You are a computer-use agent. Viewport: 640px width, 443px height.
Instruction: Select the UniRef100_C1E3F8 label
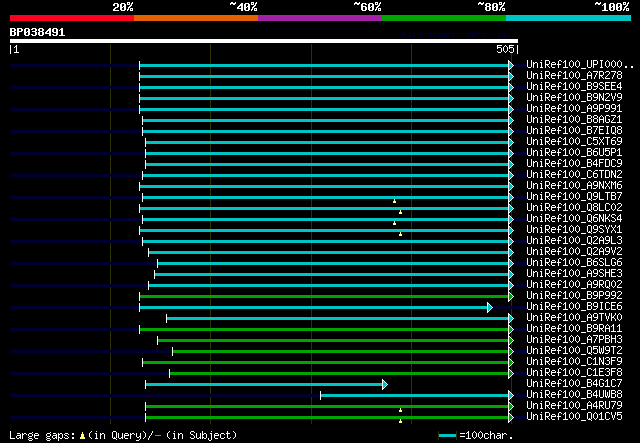coord(574,373)
